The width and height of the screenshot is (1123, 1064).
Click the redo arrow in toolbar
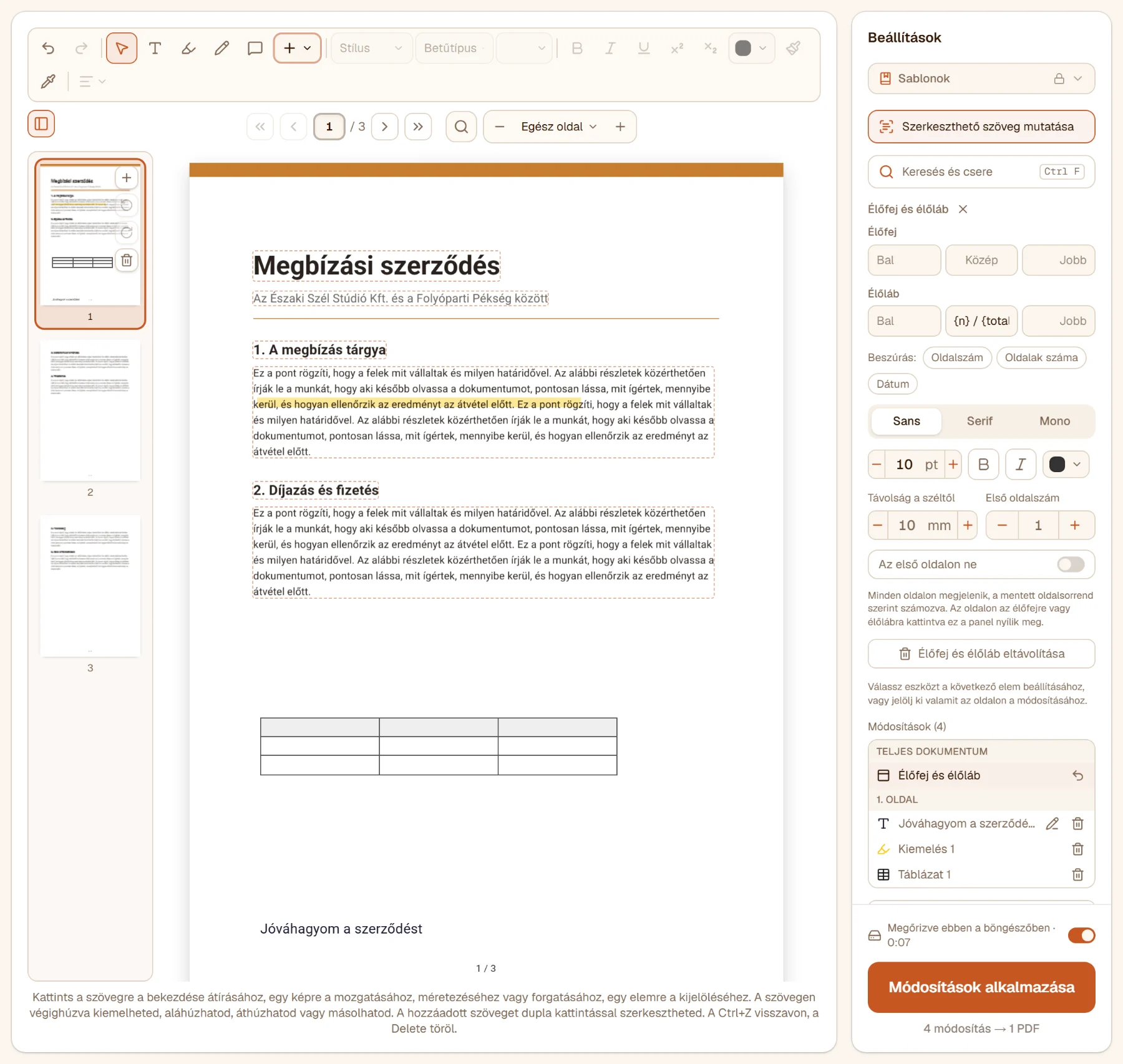click(x=81, y=48)
